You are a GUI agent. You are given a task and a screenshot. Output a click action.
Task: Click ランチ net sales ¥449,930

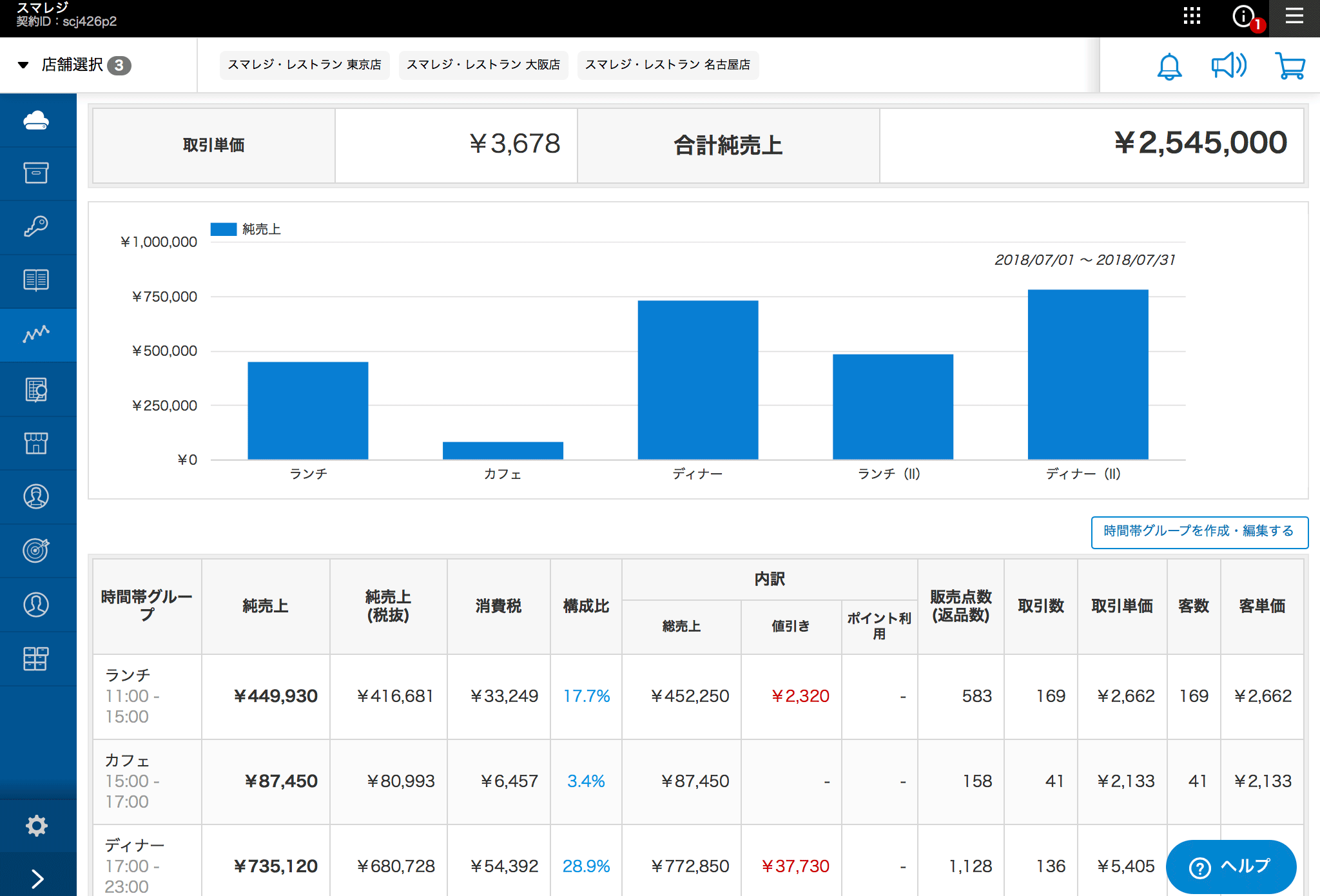pyautogui.click(x=275, y=696)
